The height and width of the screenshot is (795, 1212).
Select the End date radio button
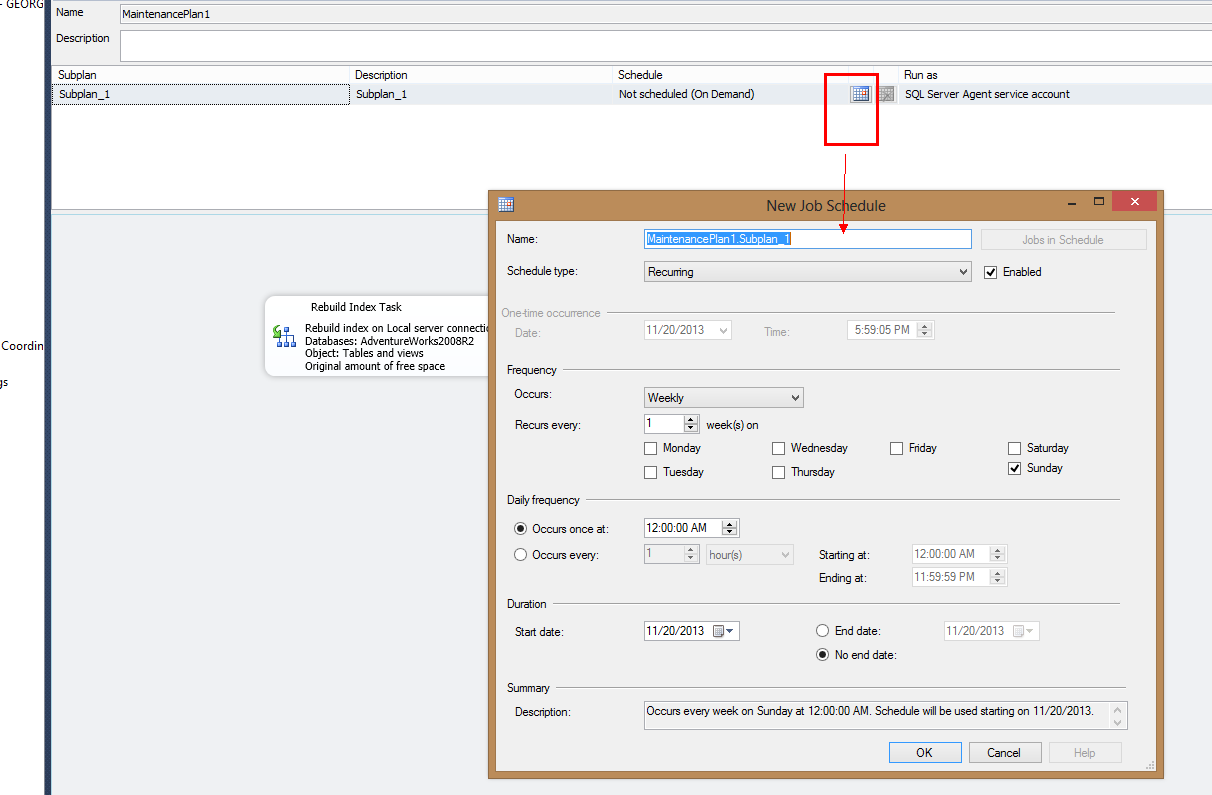click(822, 631)
